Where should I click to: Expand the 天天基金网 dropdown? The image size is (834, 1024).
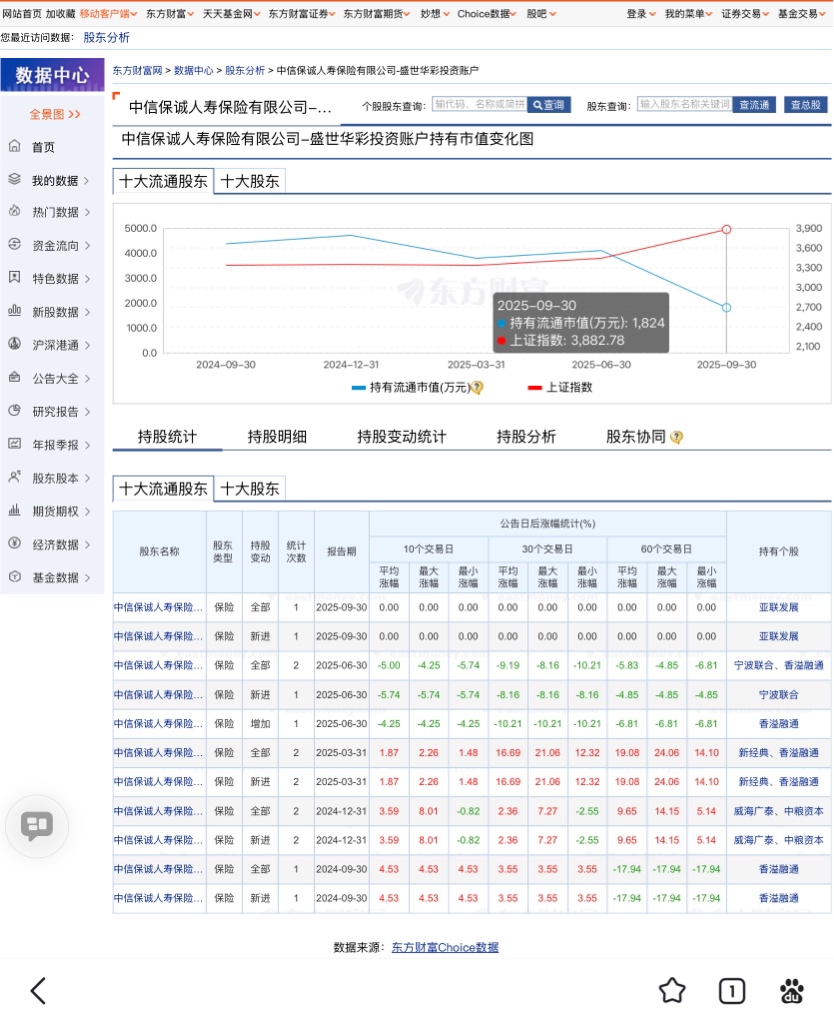click(231, 13)
